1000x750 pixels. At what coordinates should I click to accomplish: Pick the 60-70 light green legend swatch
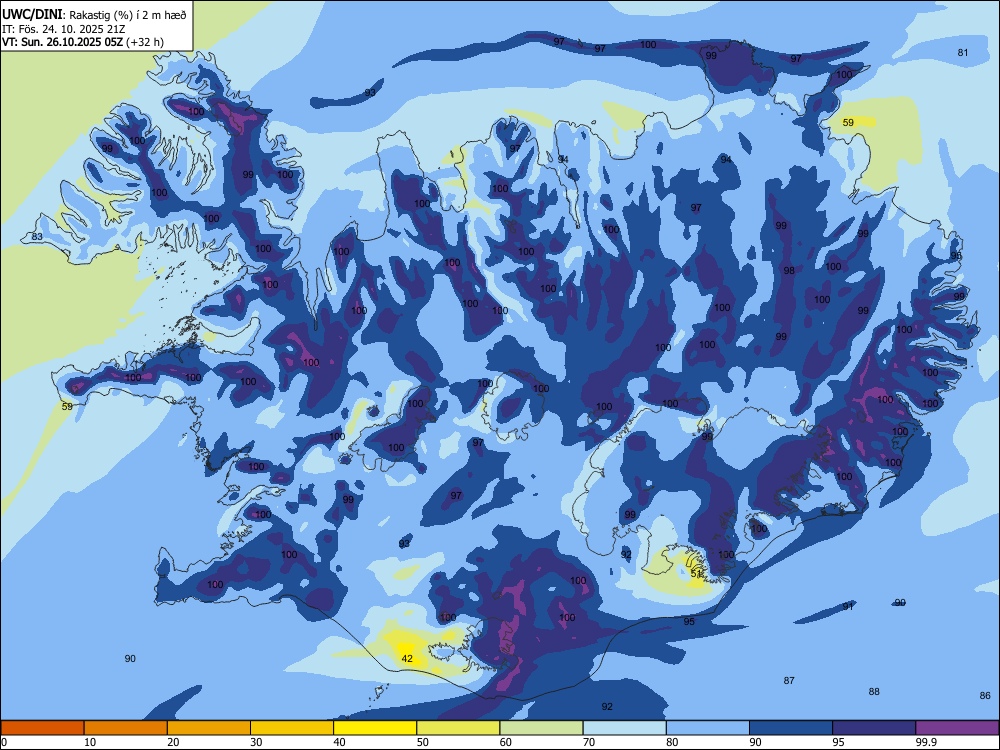tap(541, 728)
